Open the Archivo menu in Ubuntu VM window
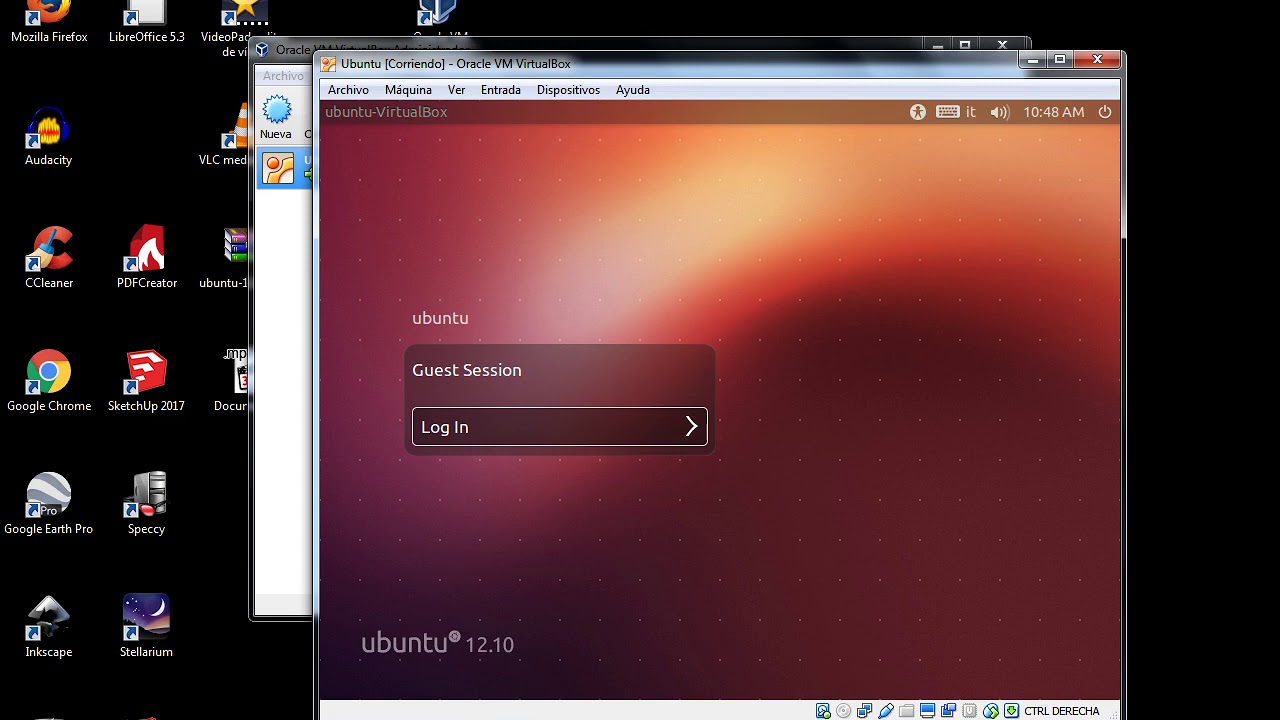This screenshot has width=1280, height=720. point(348,90)
